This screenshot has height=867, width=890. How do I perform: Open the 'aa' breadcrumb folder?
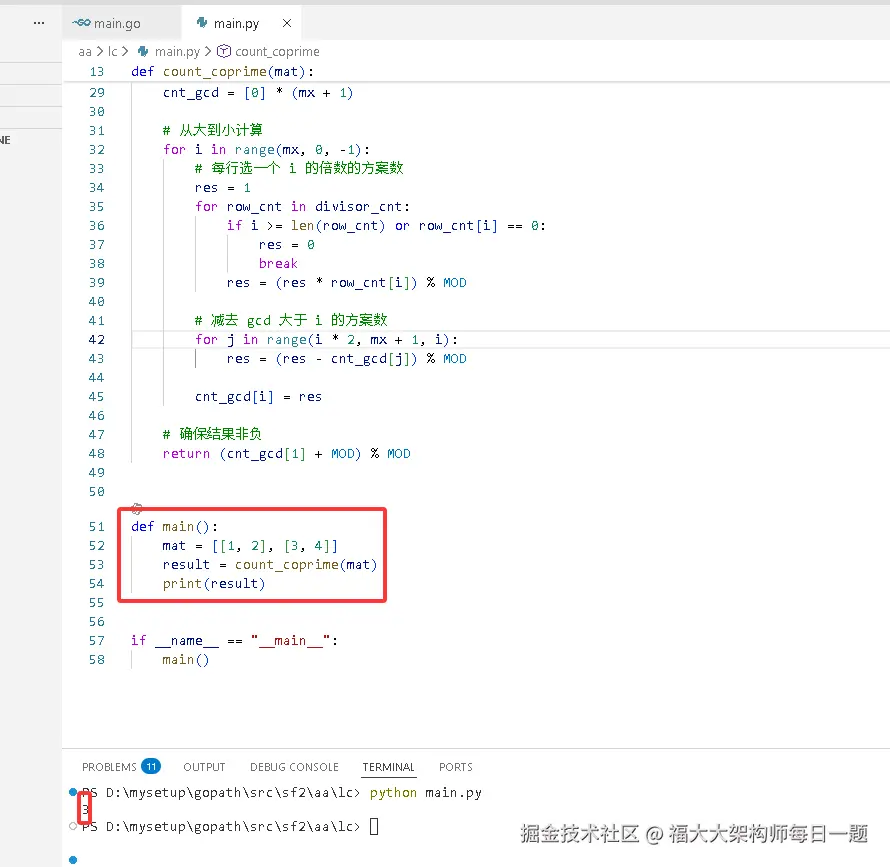point(85,52)
